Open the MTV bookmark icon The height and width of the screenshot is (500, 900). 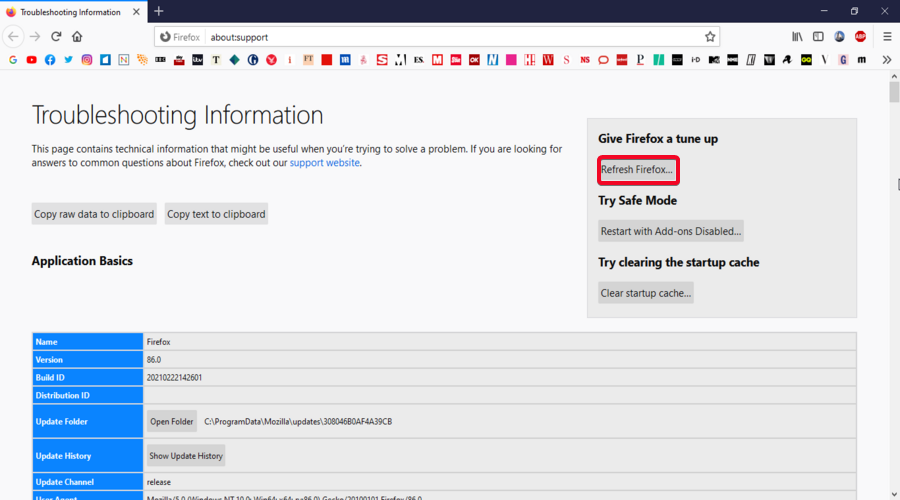pos(714,60)
